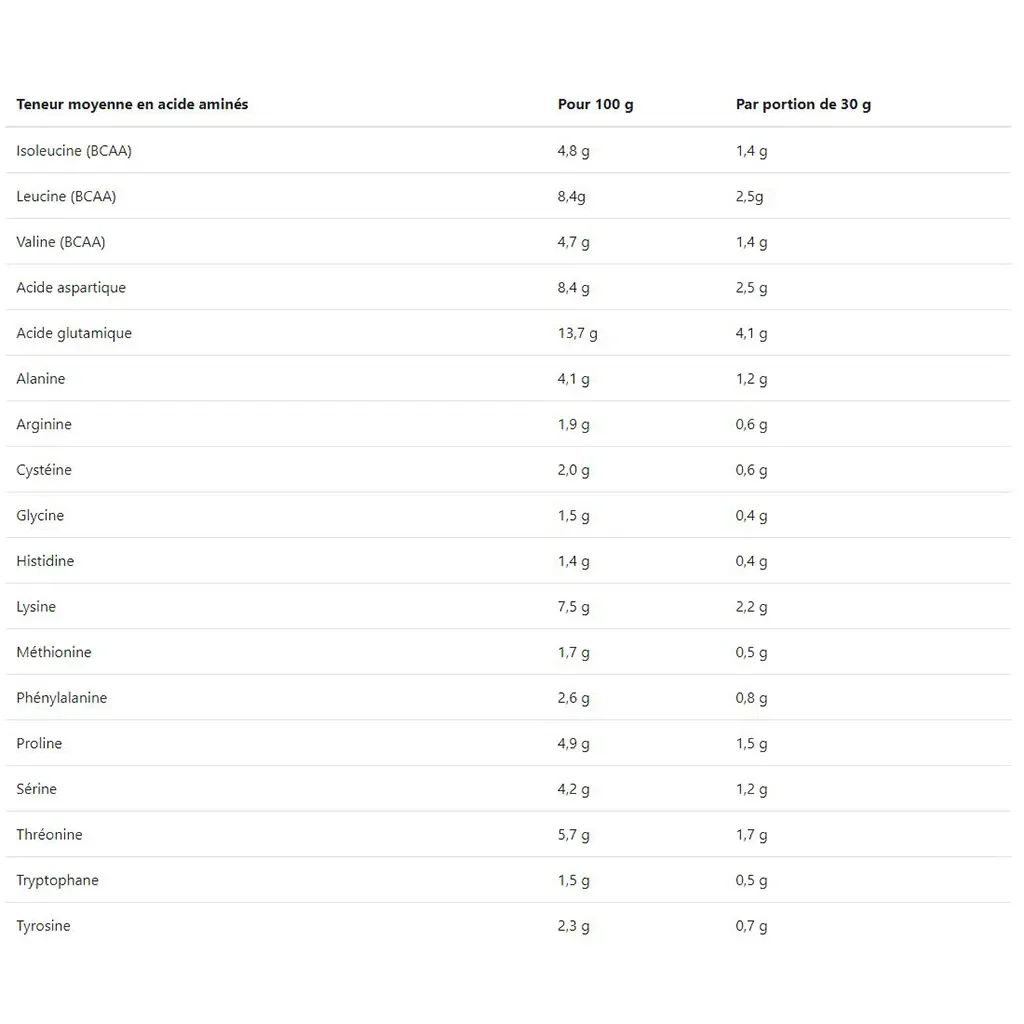The width and height of the screenshot is (1024, 1024).
Task: Click the 'Par portion de 30 g' header
Action: pos(803,104)
